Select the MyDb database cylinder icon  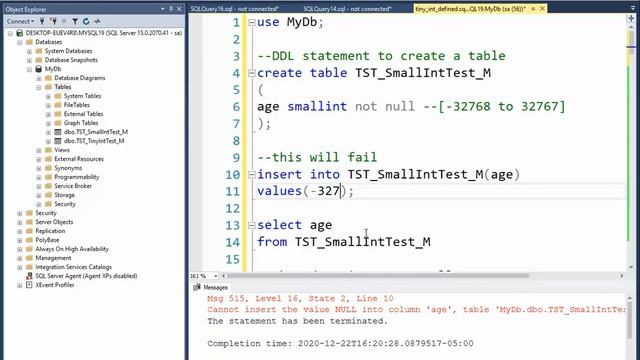click(39, 69)
